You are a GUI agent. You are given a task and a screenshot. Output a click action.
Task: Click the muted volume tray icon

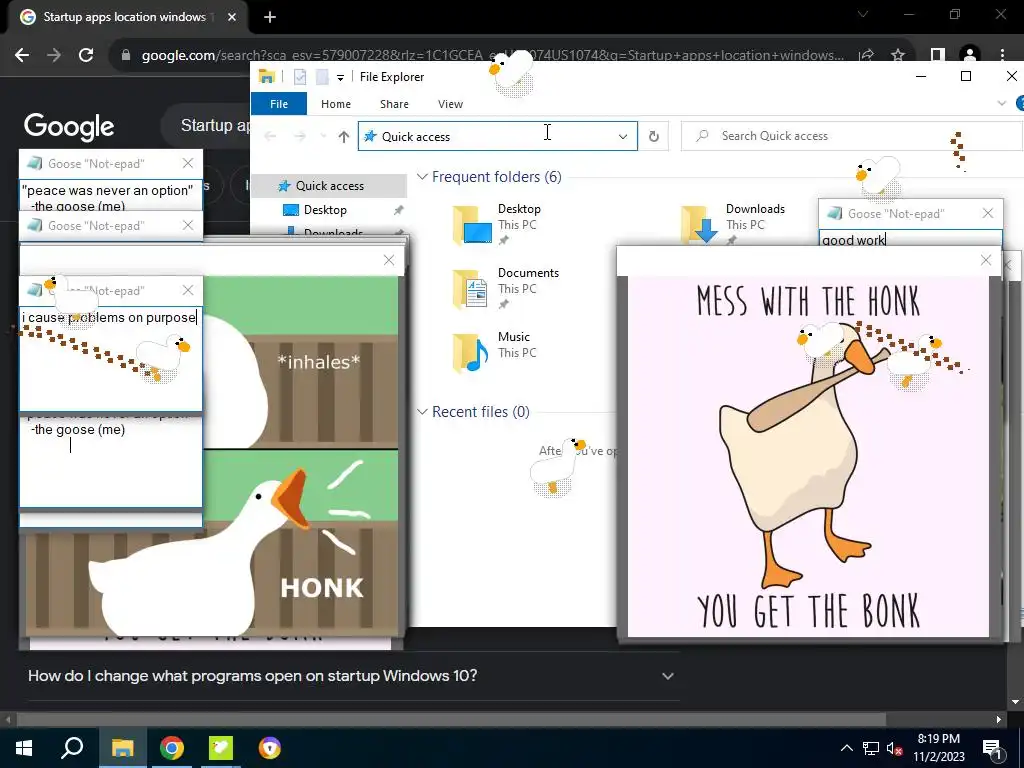[x=894, y=748]
